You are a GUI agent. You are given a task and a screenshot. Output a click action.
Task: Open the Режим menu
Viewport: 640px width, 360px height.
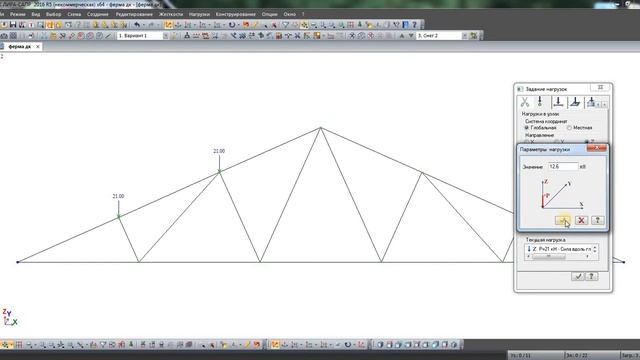18,14
